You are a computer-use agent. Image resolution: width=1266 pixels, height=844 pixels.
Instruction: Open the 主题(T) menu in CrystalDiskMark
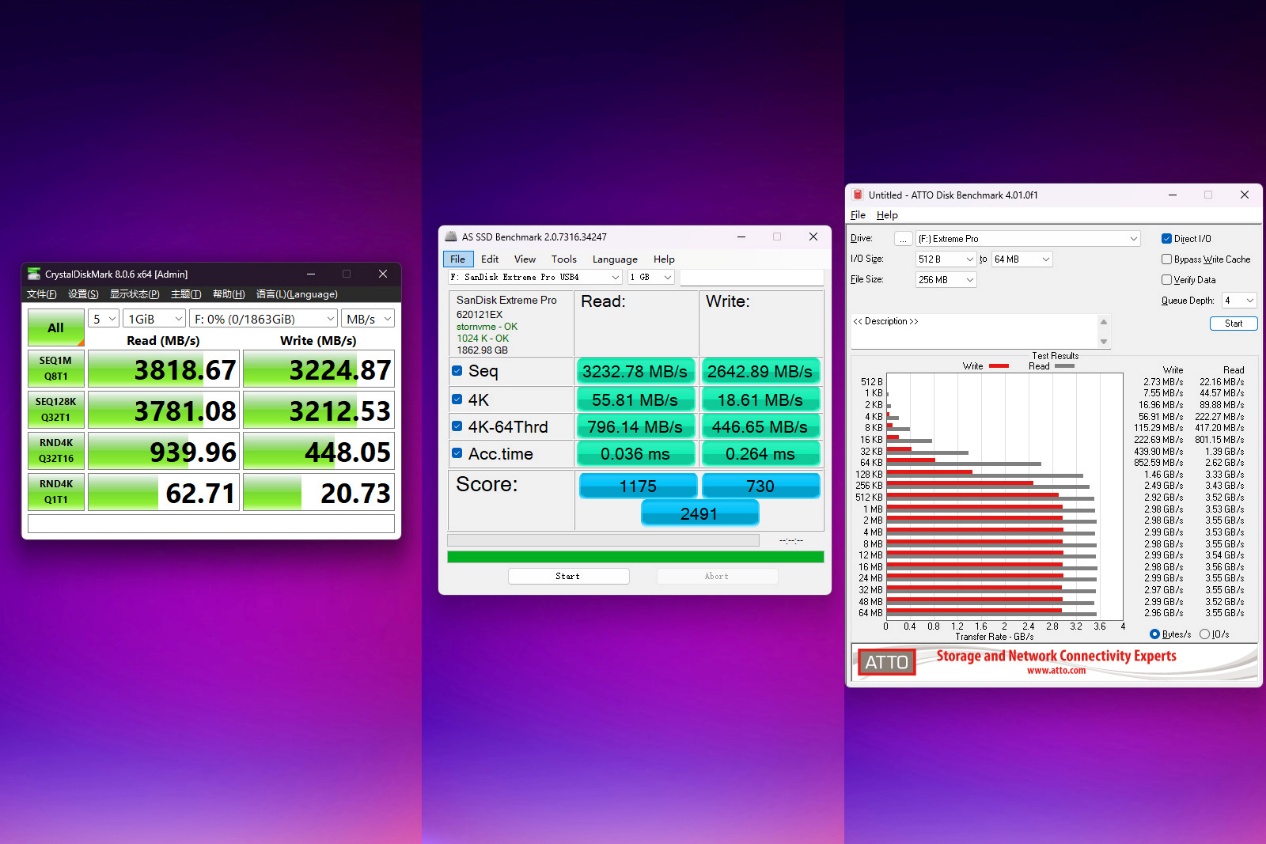click(186, 294)
